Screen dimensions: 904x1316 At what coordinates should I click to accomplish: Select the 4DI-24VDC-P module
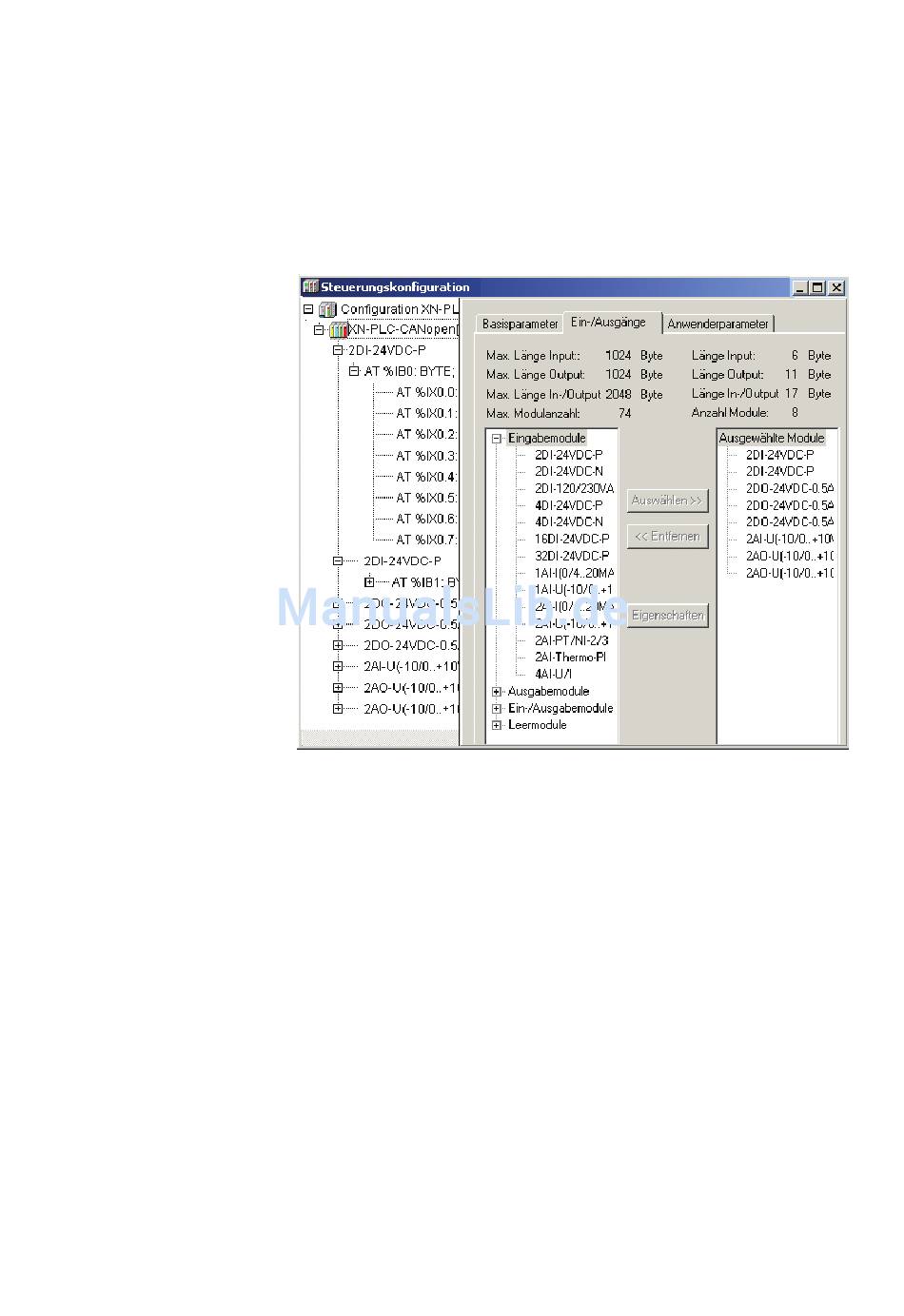[x=568, y=505]
